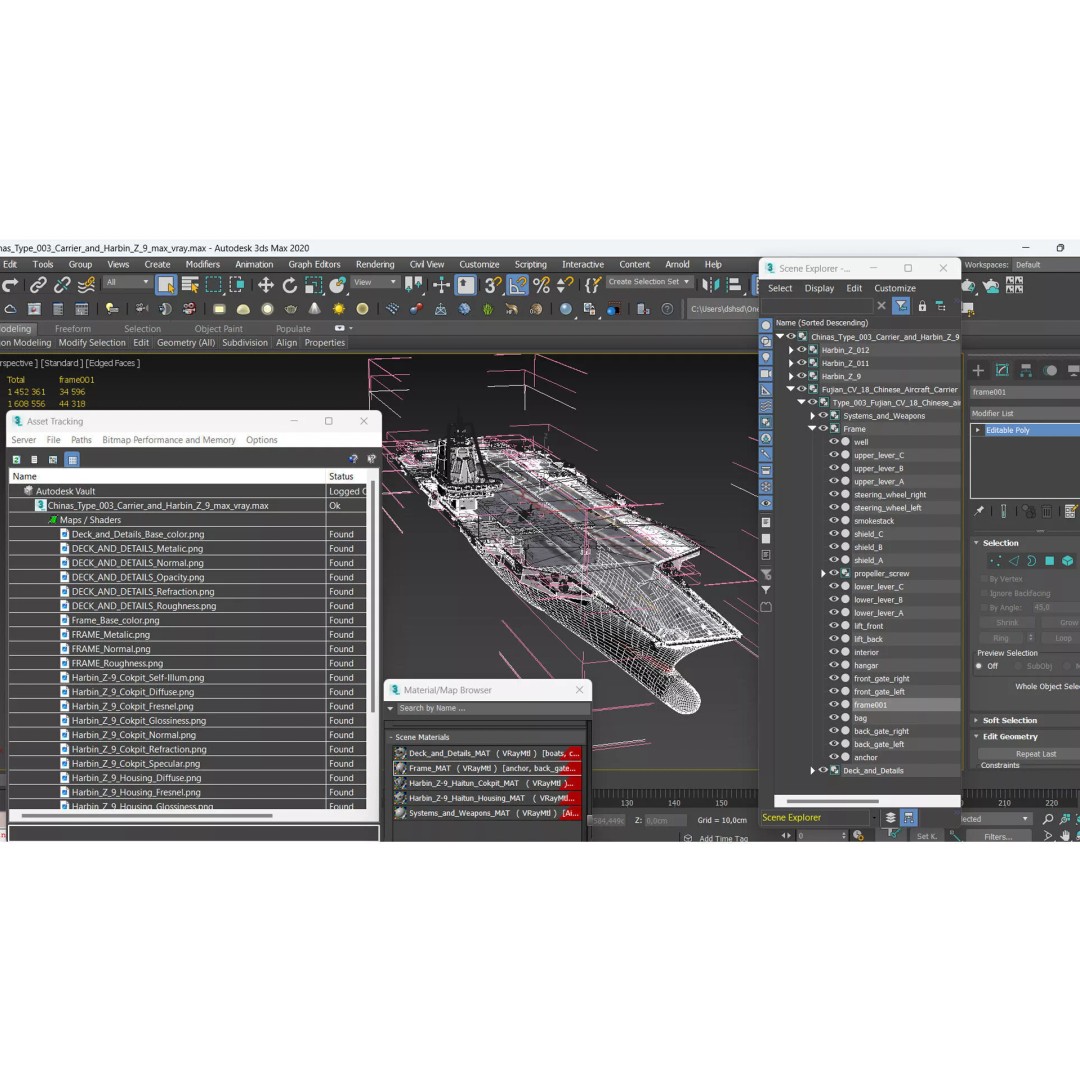This screenshot has height=1080, width=1080.
Task: Select the Off radio button under Preview Selection
Action: [979, 666]
